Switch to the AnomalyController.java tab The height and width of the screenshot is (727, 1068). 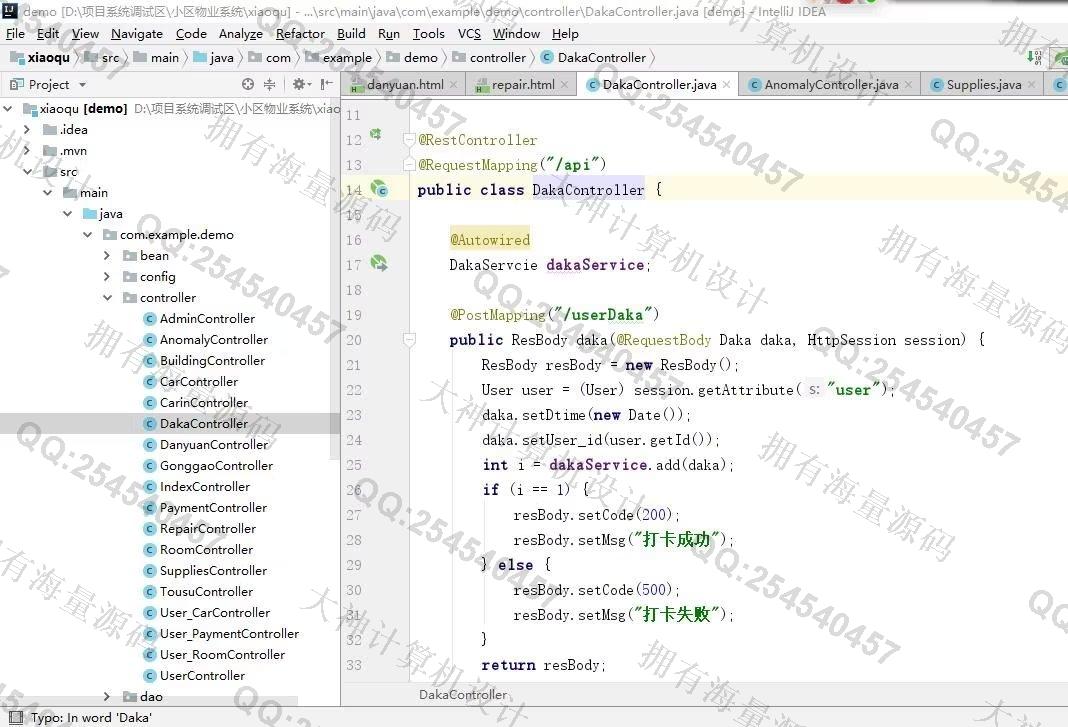[831, 84]
